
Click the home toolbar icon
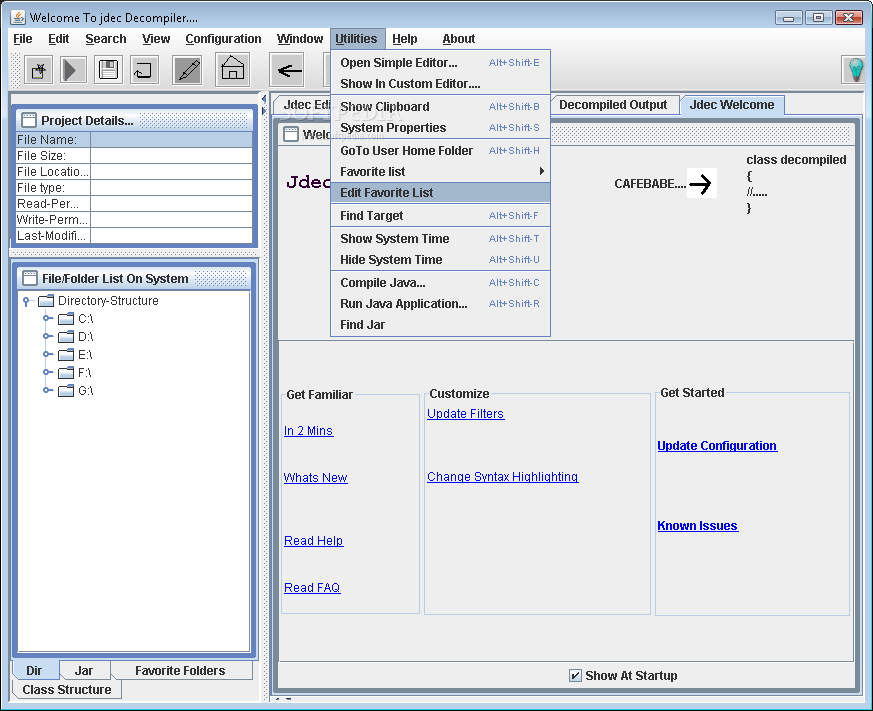[233, 70]
